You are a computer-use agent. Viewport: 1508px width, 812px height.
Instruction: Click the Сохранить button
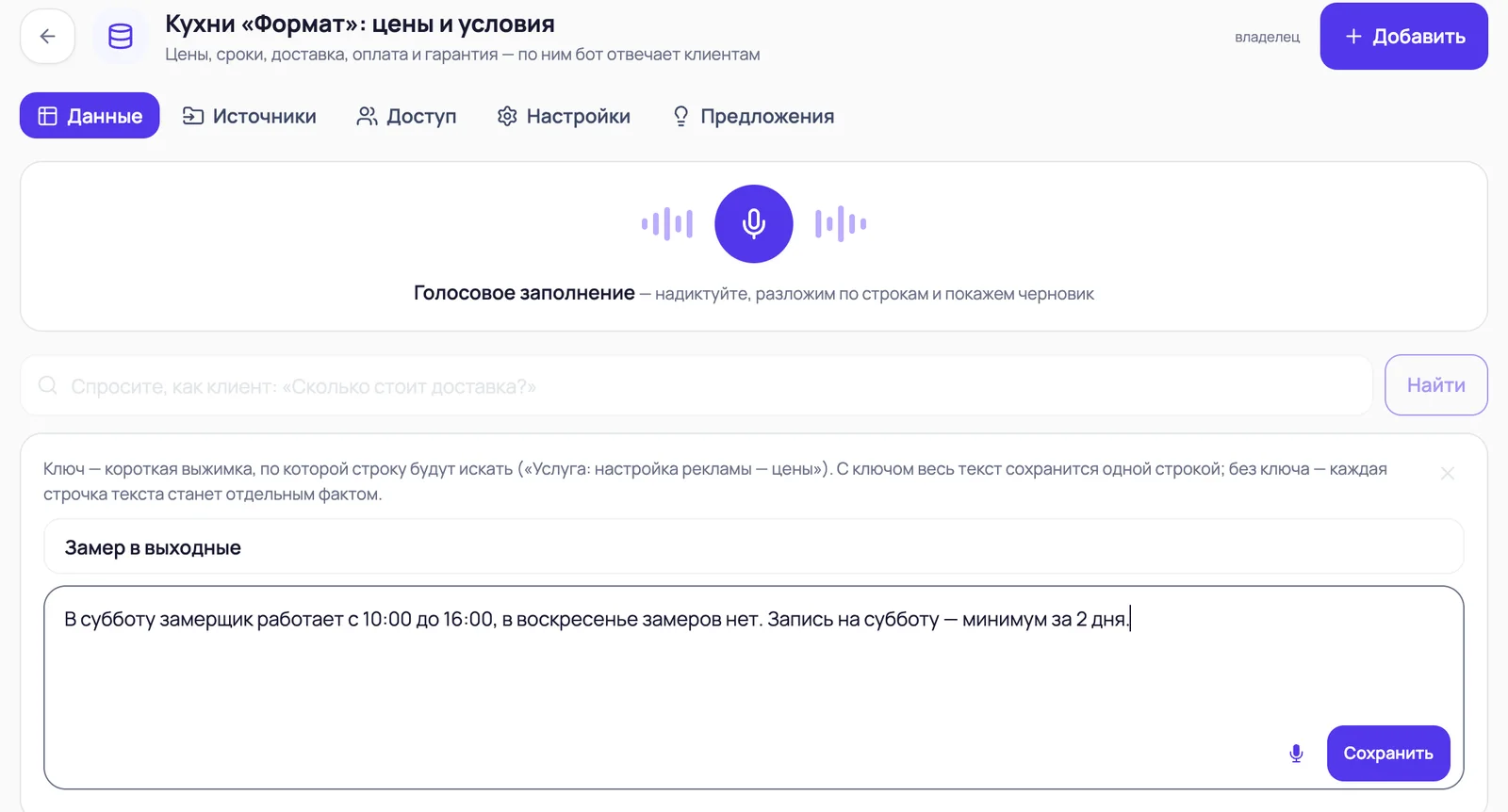[x=1388, y=754]
